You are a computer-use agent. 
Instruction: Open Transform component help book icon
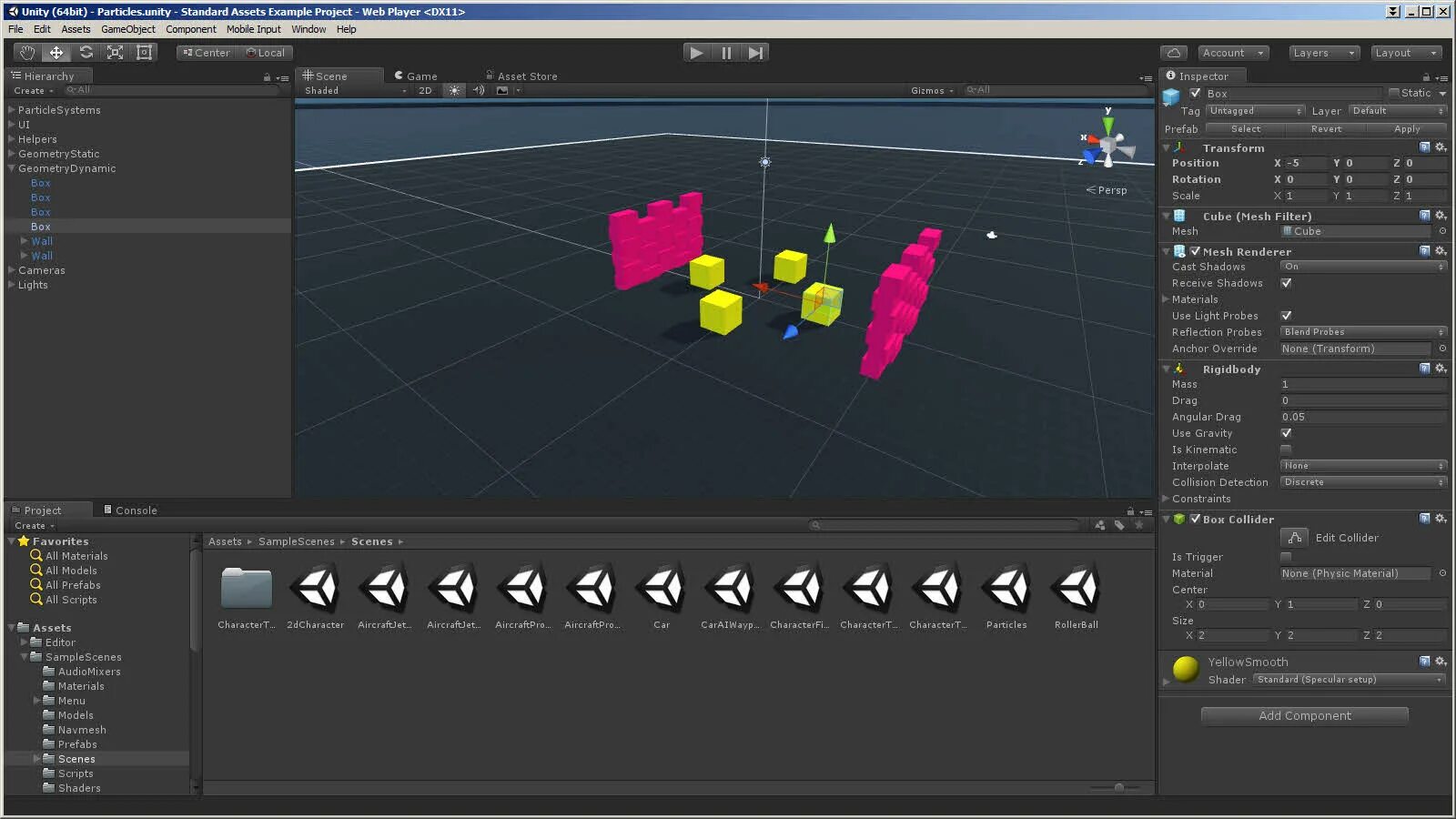(x=1425, y=147)
